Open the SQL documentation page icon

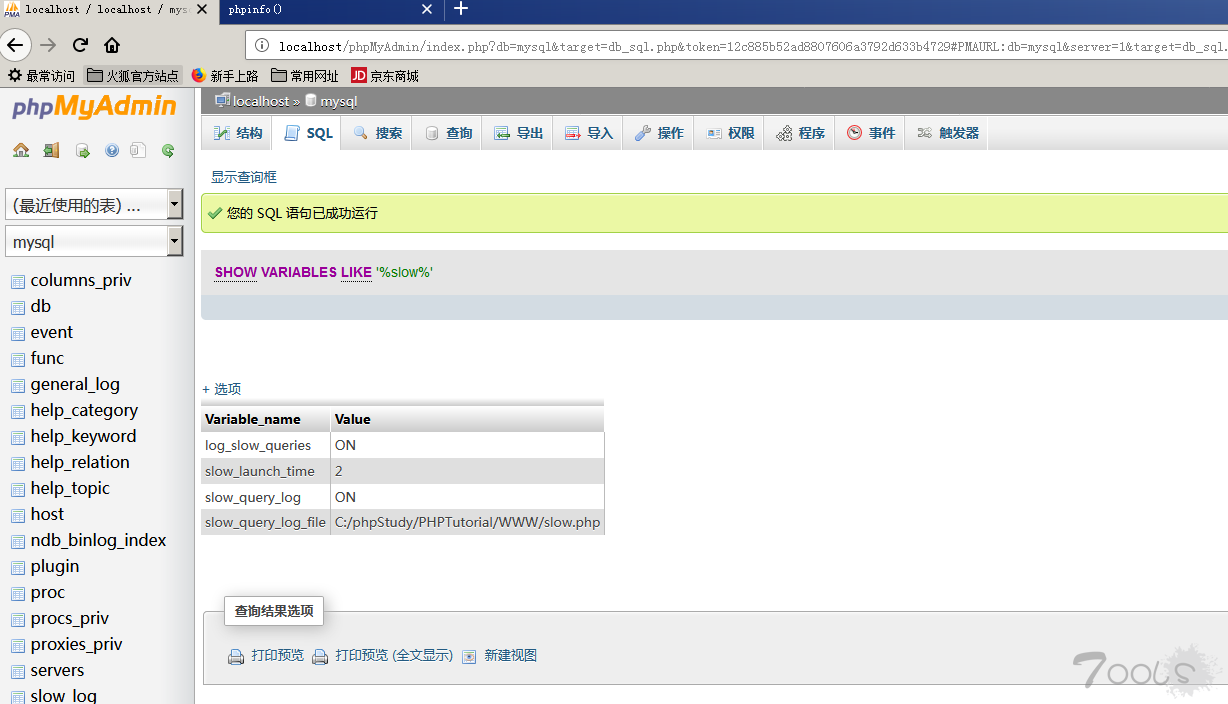[138, 151]
